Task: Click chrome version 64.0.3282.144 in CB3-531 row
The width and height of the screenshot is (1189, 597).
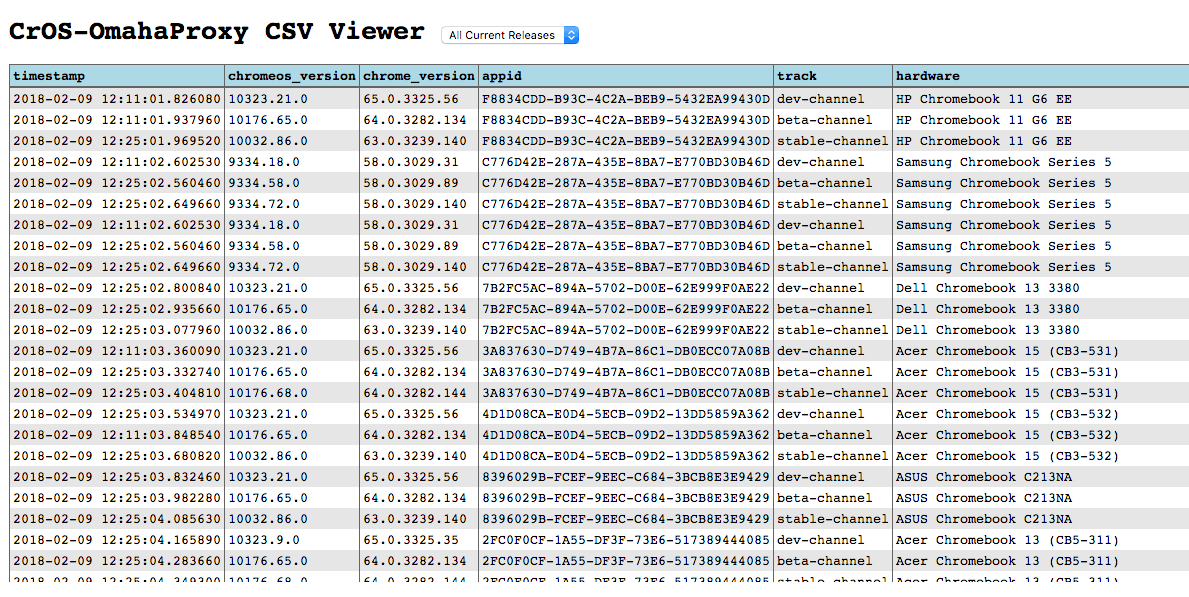Action: (x=415, y=393)
